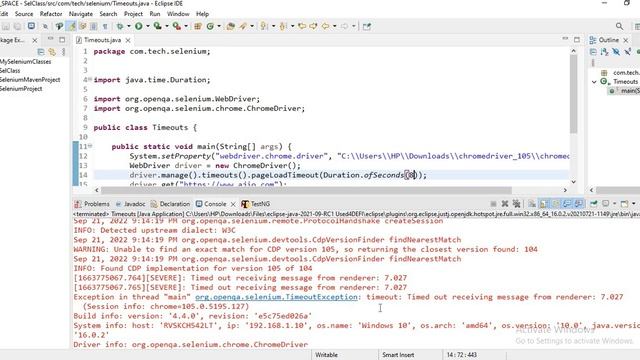Open dropdown arrow next to Run button
Screen dimensions: 640x360
[147, 26]
